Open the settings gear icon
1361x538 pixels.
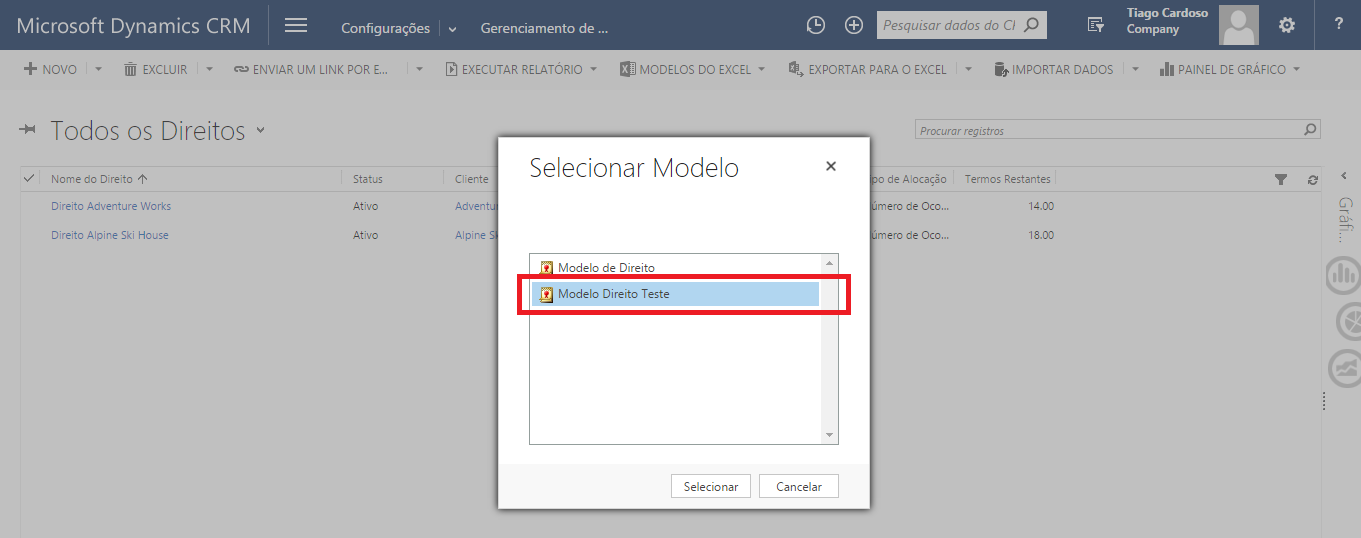tap(1287, 26)
